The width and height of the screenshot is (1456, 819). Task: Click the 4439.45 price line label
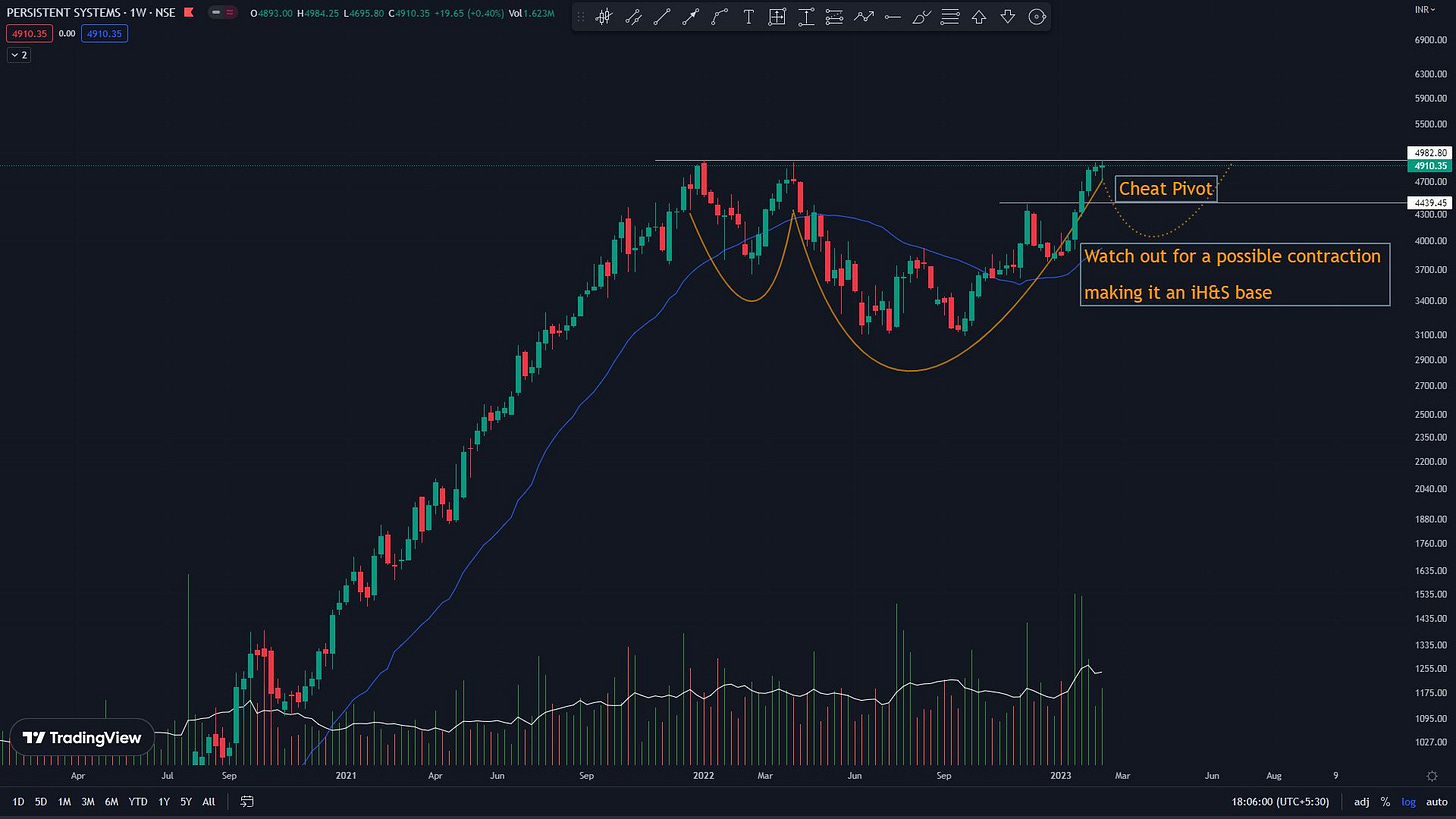coord(1431,202)
